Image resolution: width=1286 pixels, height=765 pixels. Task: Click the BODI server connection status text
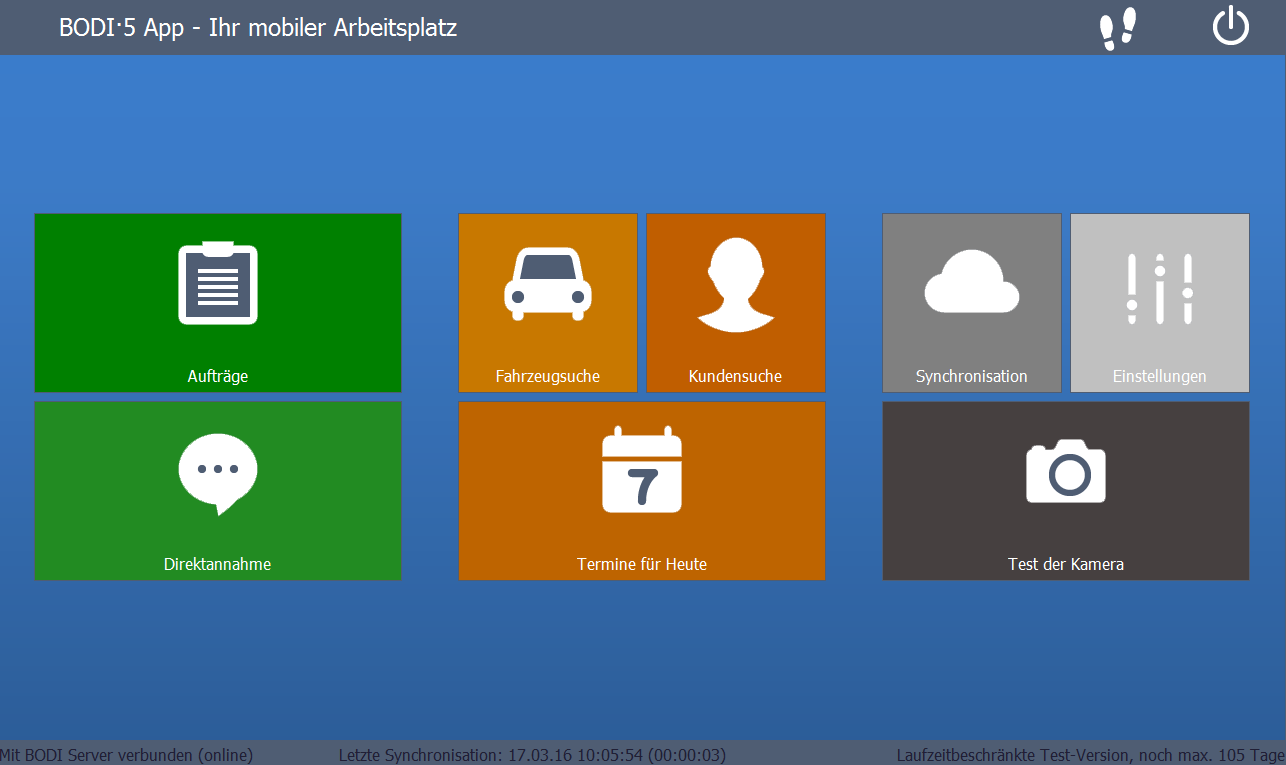(127, 755)
